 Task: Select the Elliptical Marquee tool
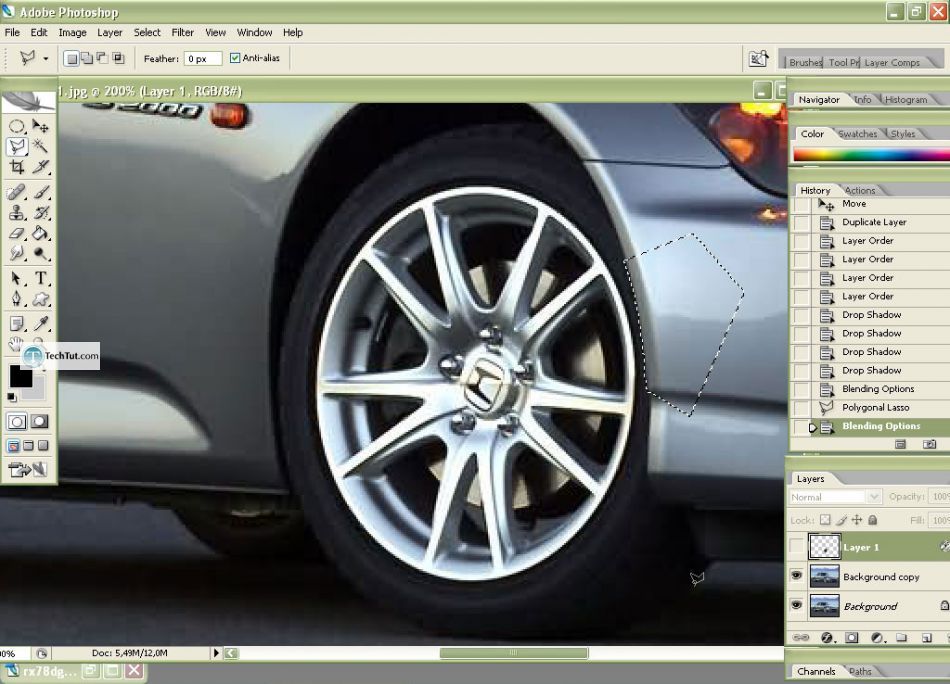(16, 126)
